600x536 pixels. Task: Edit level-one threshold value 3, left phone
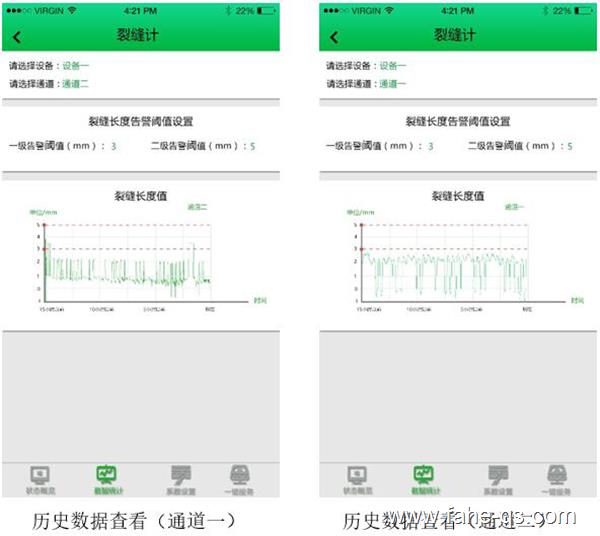[x=114, y=146]
